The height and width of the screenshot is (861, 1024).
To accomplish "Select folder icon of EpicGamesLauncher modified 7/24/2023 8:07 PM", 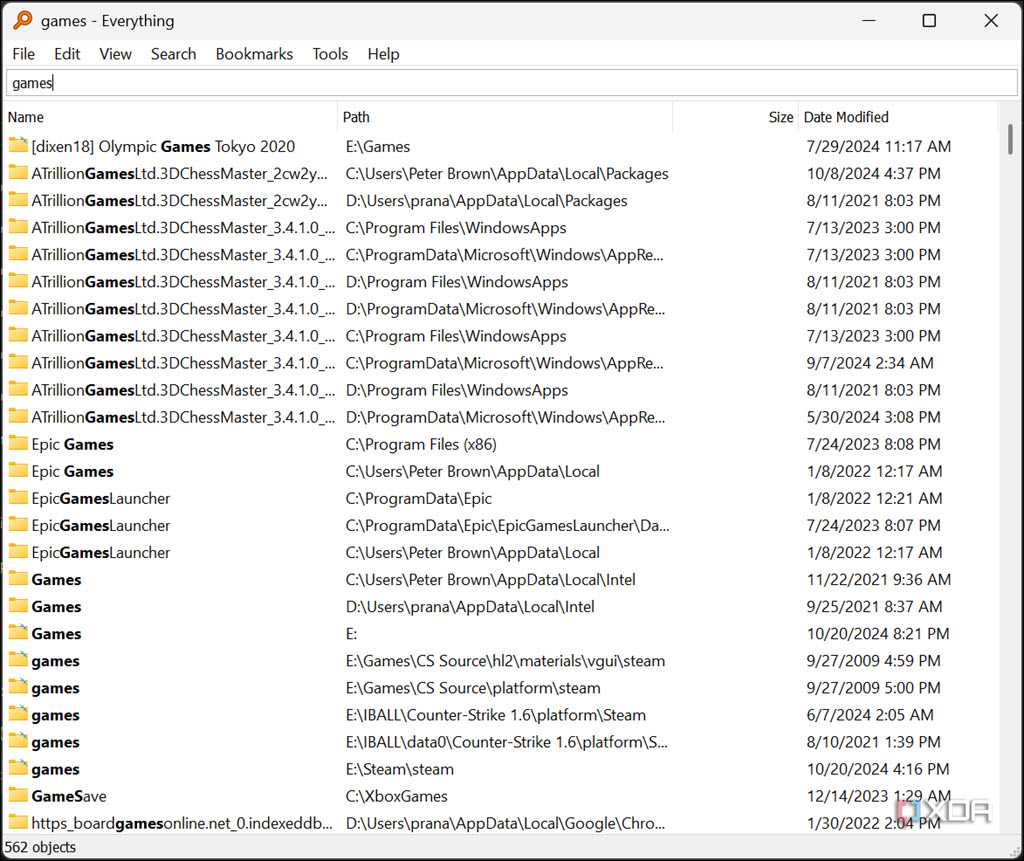I will coord(18,525).
